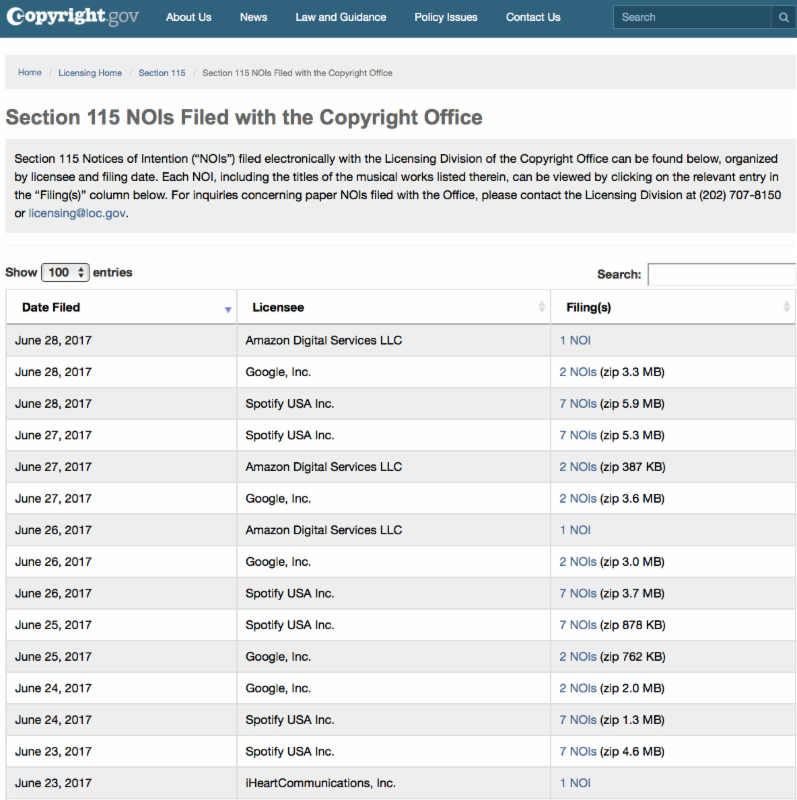Click the Licensee column header text
The width and height of the screenshot is (797, 800).
(x=278, y=307)
